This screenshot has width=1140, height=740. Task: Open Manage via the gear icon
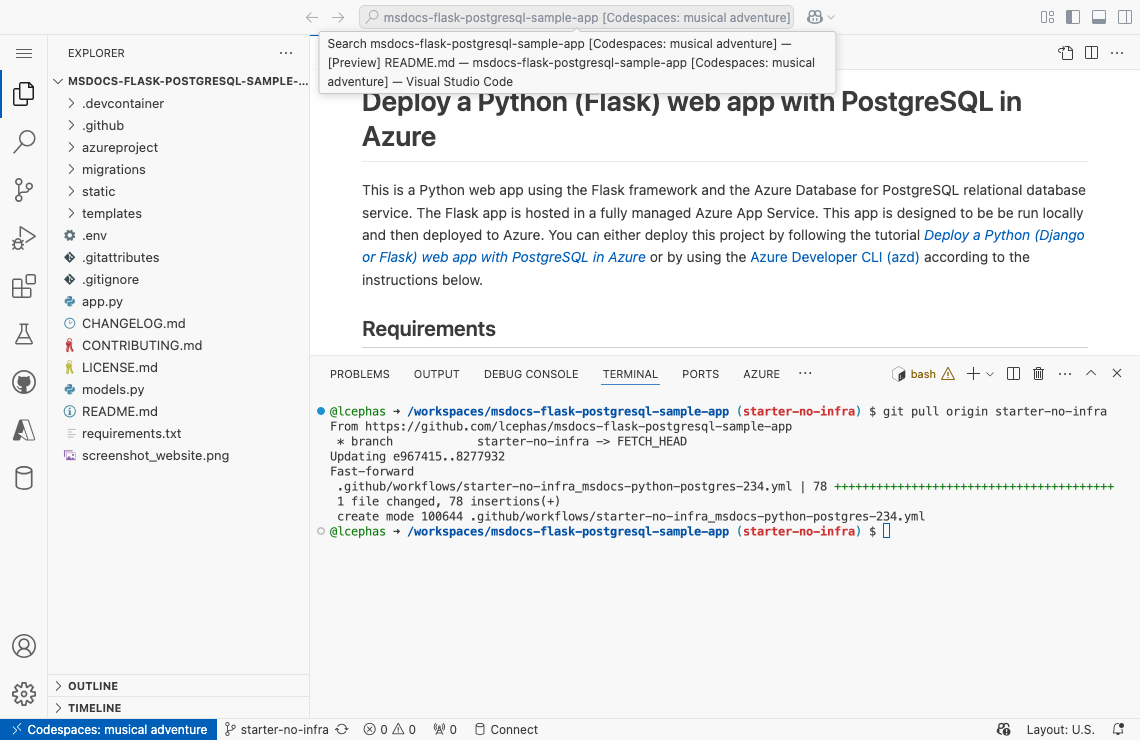tap(24, 693)
